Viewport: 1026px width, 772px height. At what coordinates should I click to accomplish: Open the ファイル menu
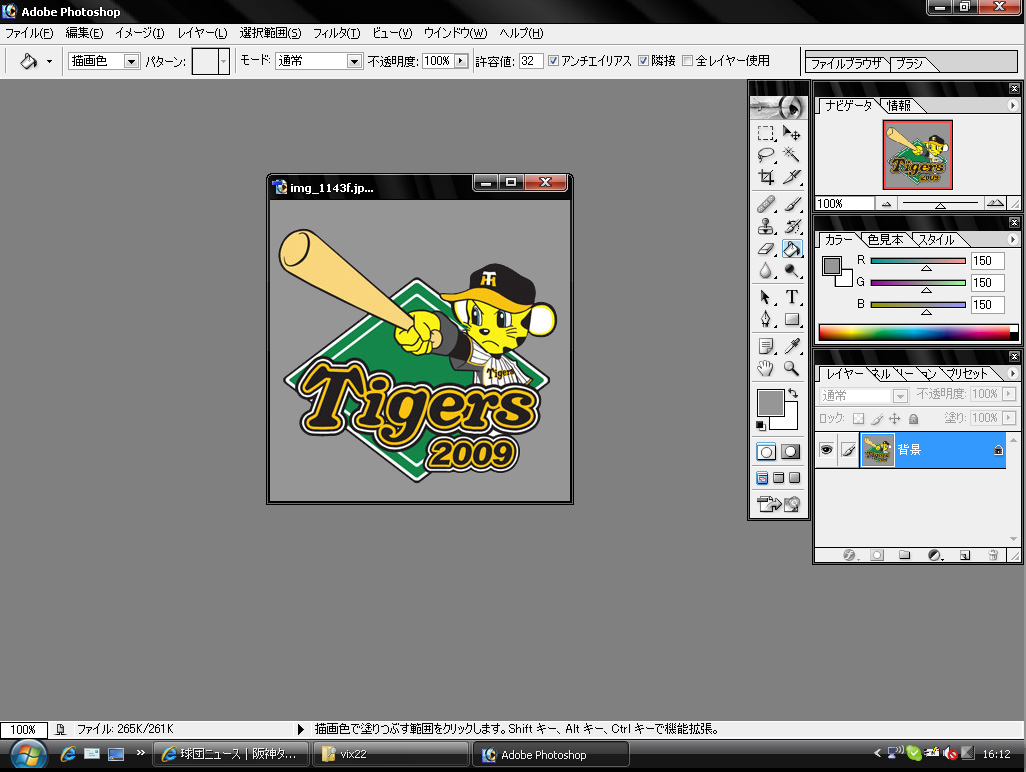[x=29, y=33]
